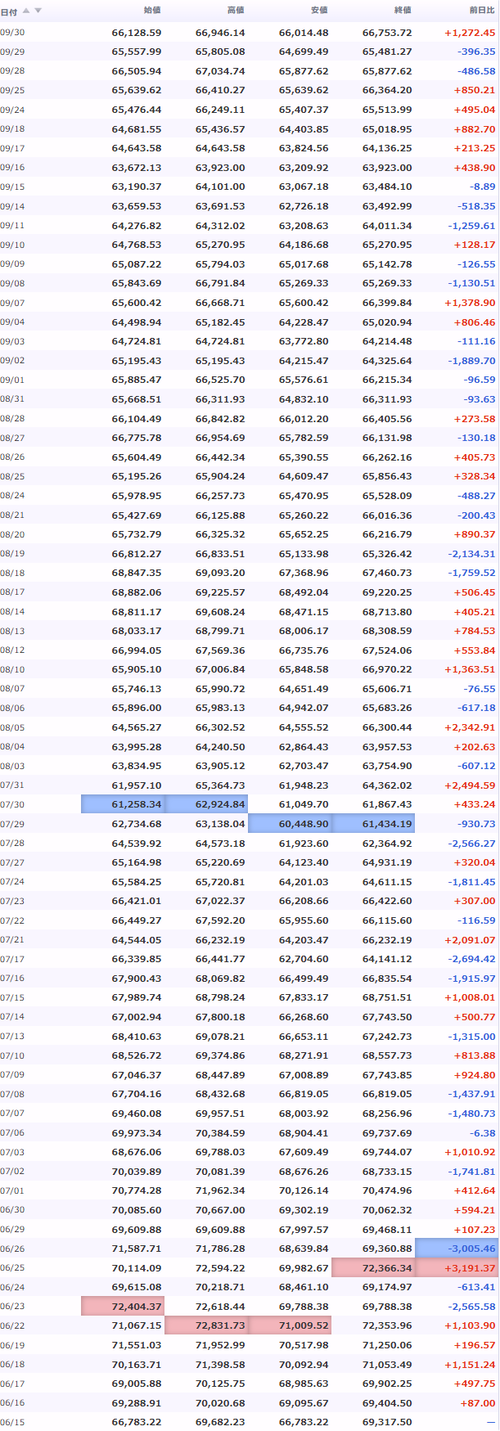Select the 07/27 date cell
The height and width of the screenshot is (1431, 500).
[12, 862]
